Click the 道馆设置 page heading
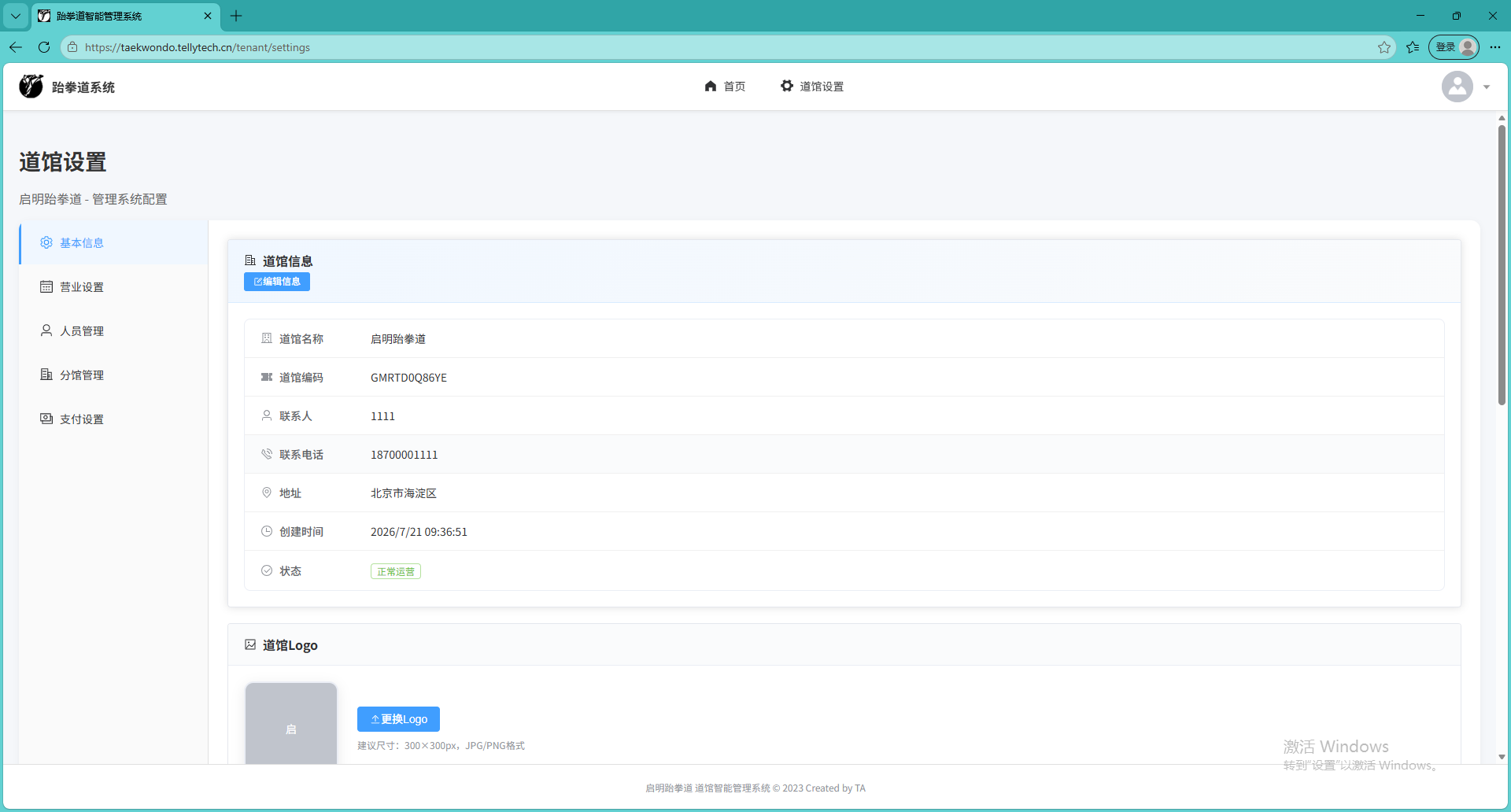Screen dimensions: 1511x812 (x=63, y=162)
